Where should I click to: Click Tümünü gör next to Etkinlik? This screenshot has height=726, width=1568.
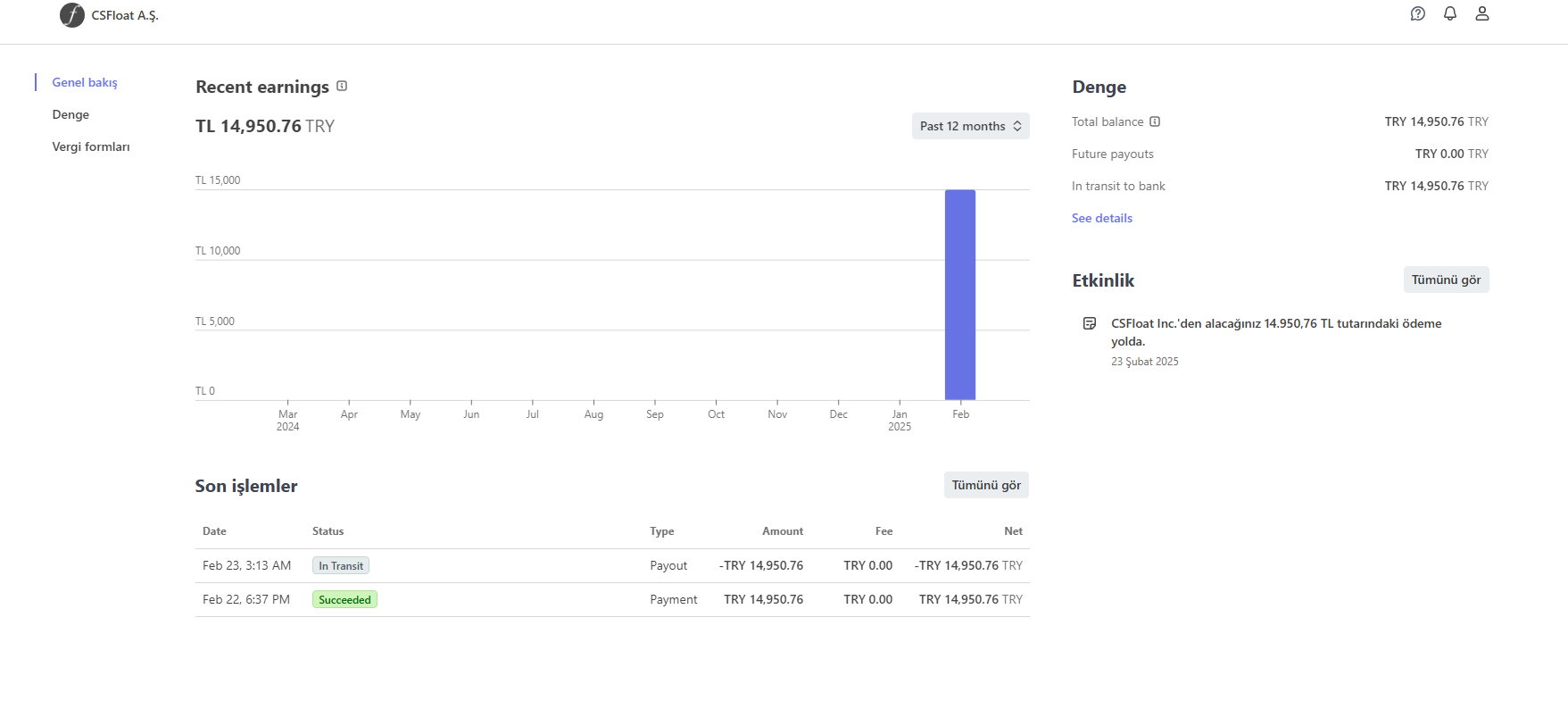point(1446,280)
